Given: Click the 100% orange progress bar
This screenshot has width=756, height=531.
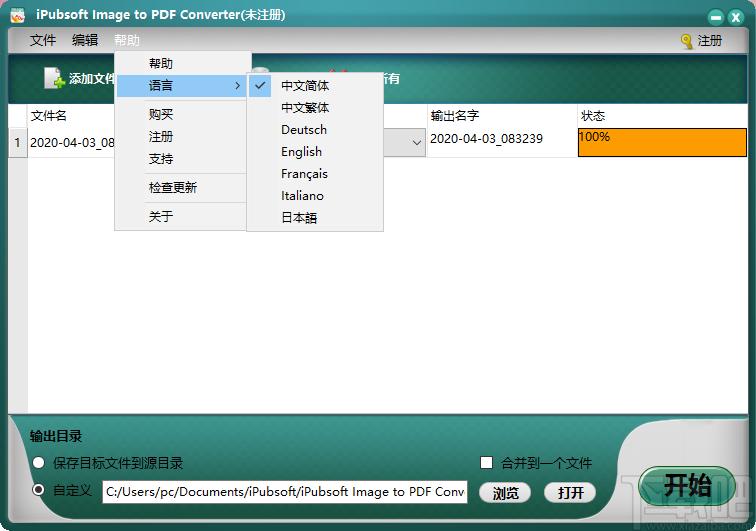Looking at the screenshot, I should 662,142.
